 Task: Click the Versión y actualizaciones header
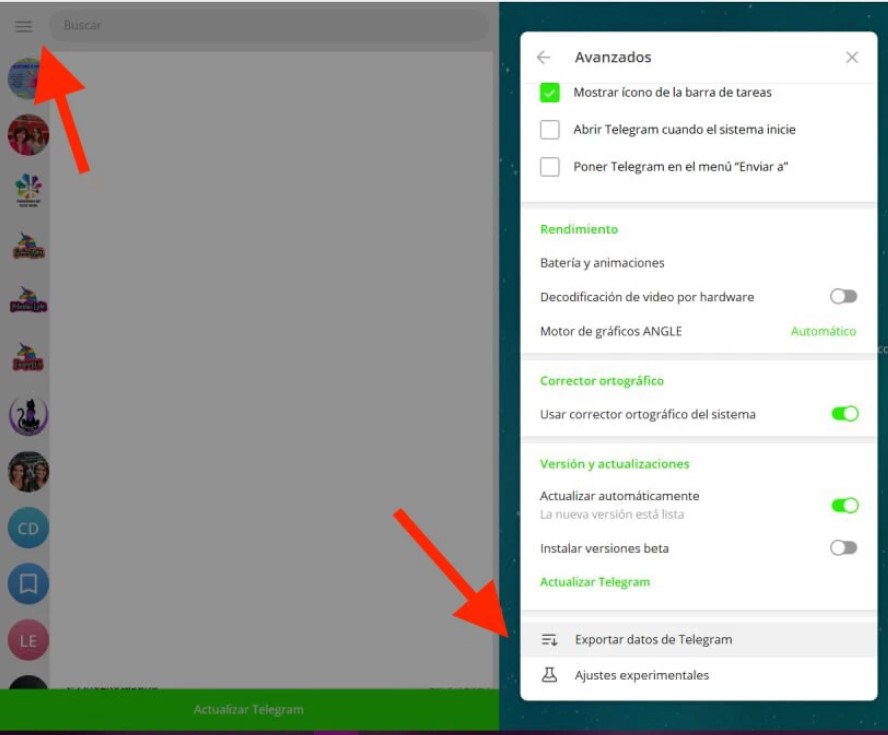614,464
